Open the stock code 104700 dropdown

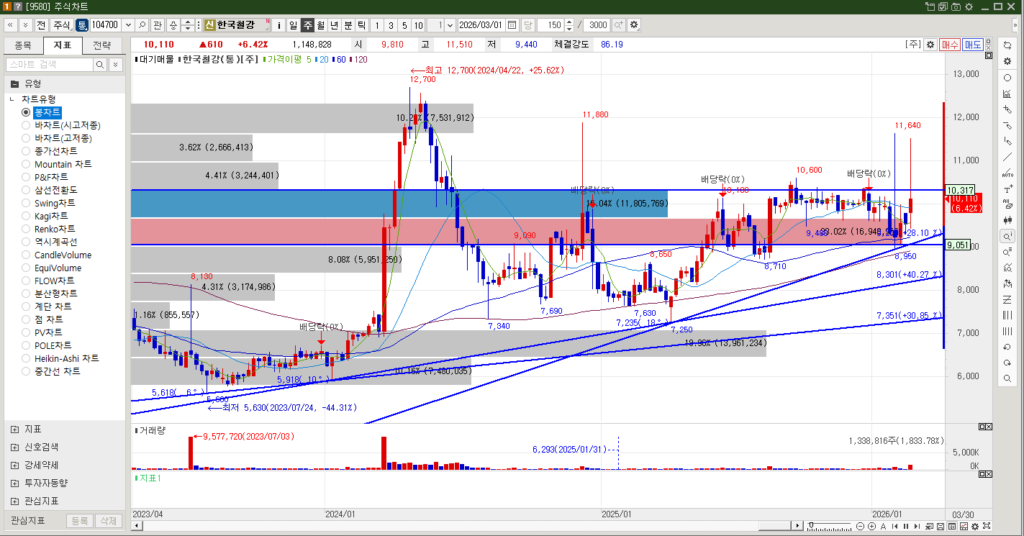(126, 24)
